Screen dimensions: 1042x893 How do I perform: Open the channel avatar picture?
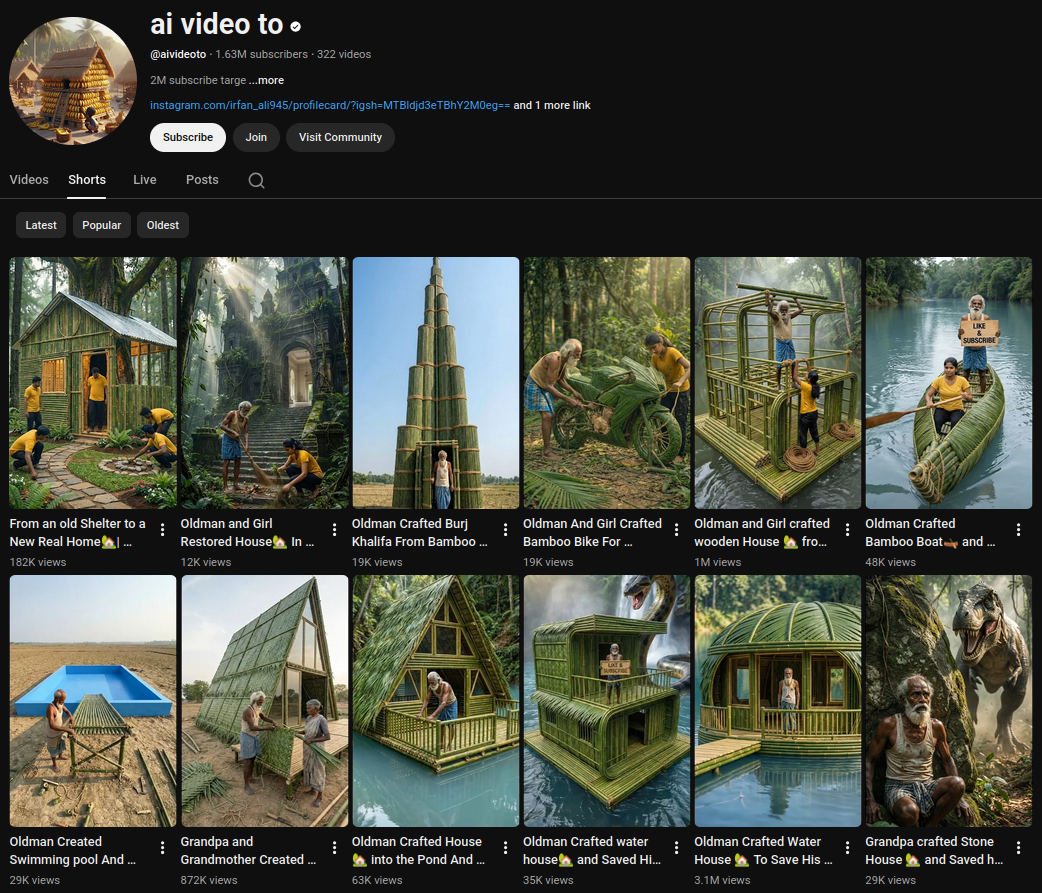coord(73,81)
